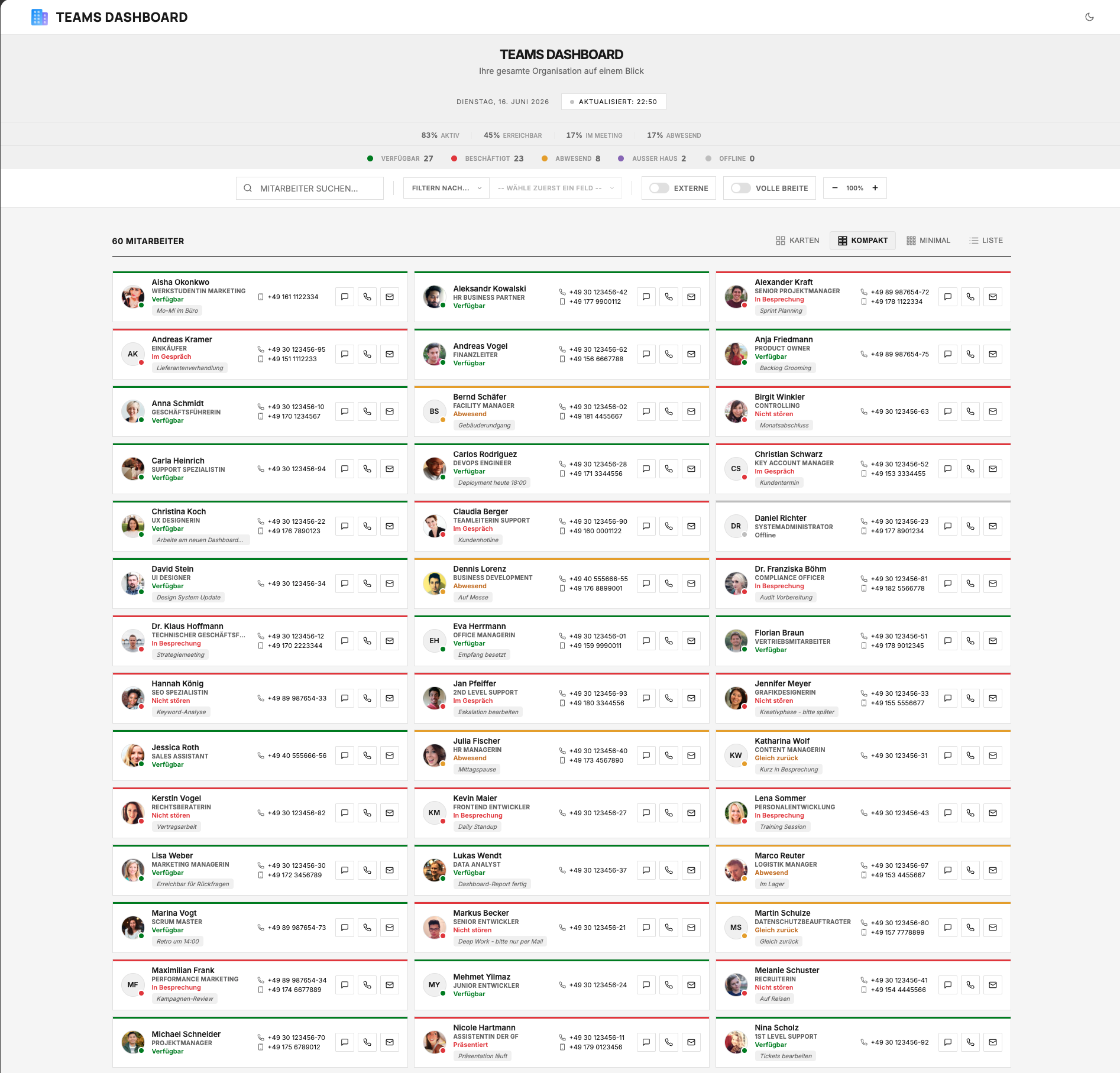Call Julia Fischer via phone icon
The width and height of the screenshot is (1120, 1073).
[x=669, y=756]
